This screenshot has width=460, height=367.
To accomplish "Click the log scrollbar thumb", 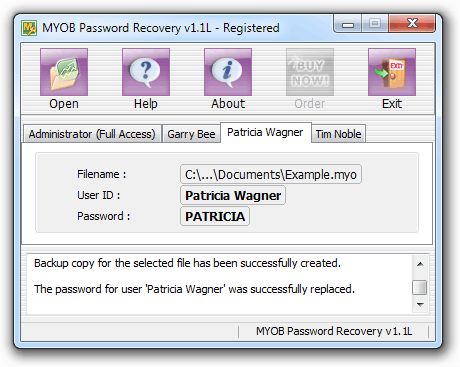I will coord(420,287).
